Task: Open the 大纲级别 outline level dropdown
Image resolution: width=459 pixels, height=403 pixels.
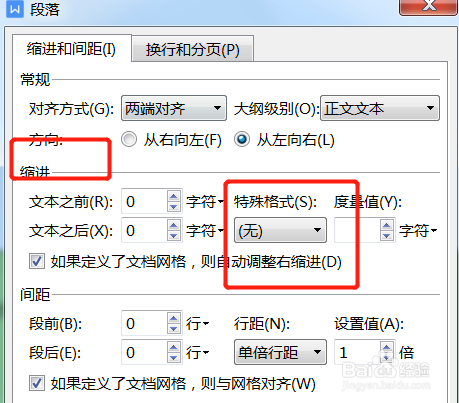Action: 380,108
